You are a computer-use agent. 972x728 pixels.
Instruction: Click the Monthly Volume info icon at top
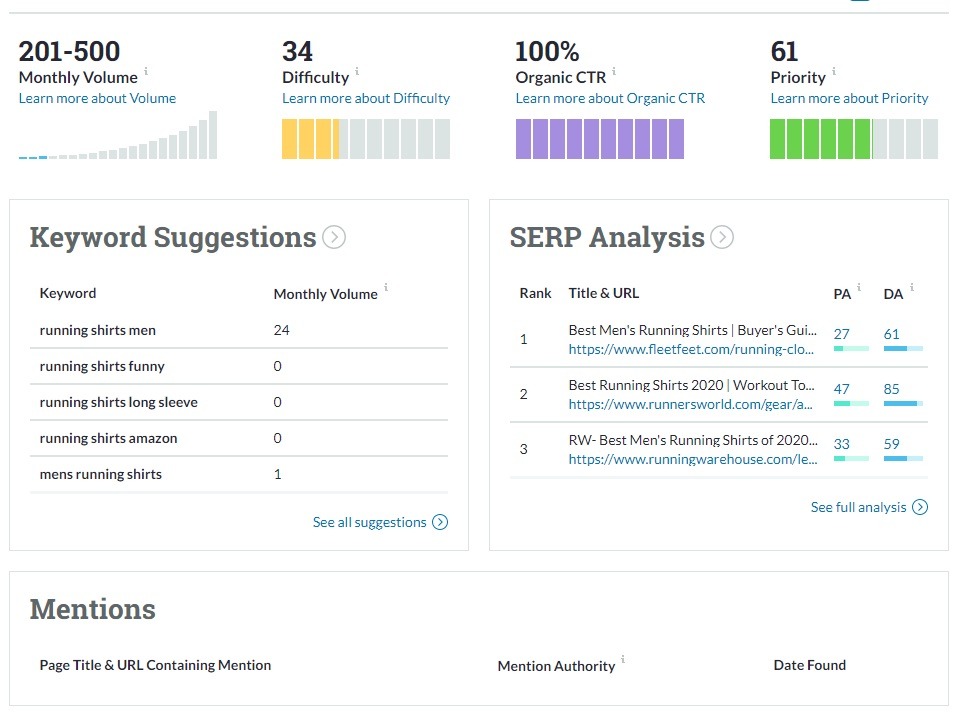pos(146,71)
